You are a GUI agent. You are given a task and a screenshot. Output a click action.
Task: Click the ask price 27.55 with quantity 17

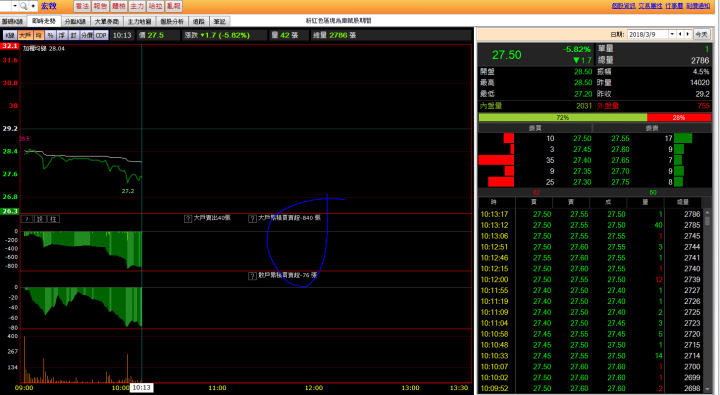coord(620,138)
